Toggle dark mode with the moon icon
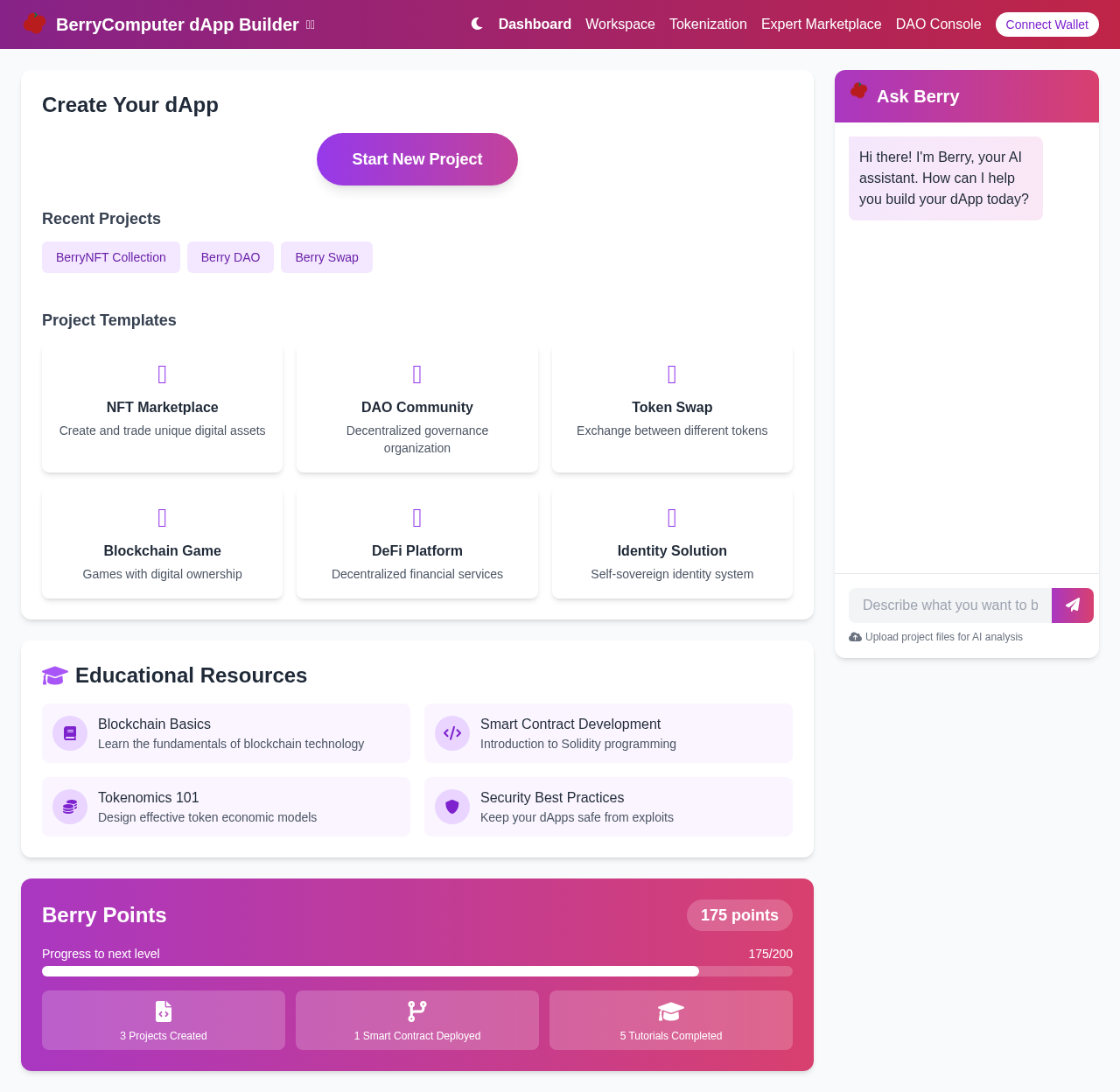 [x=476, y=24]
